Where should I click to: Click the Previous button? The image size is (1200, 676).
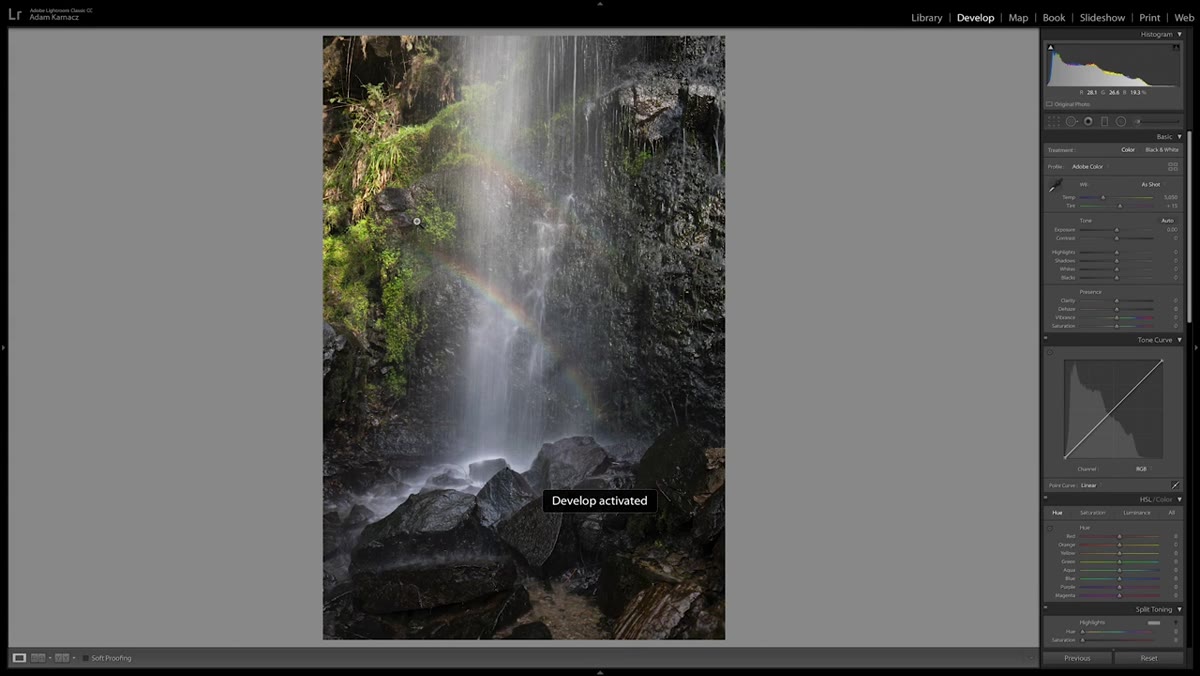[1077, 658]
